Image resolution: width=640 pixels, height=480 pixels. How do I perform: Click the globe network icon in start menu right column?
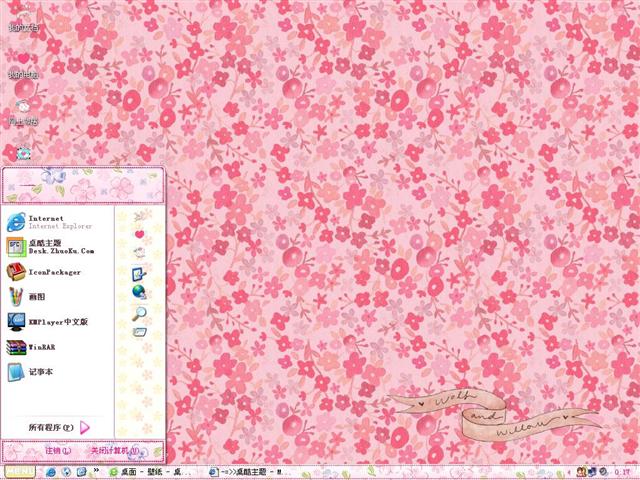click(140, 292)
